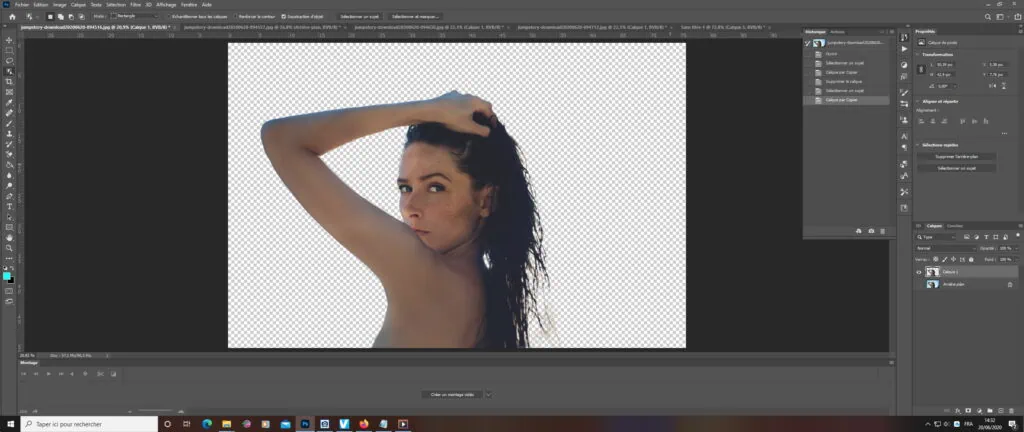Switch to the Actions panel tab
This screenshot has height=432, width=1024.
(837, 33)
